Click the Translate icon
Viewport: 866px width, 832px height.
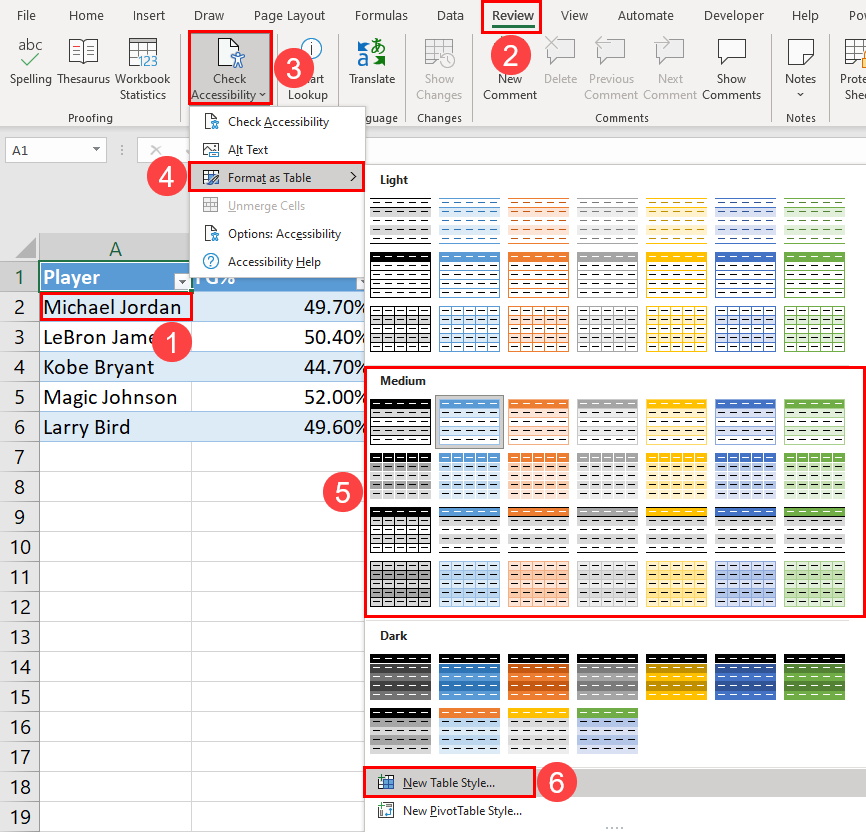click(x=371, y=52)
